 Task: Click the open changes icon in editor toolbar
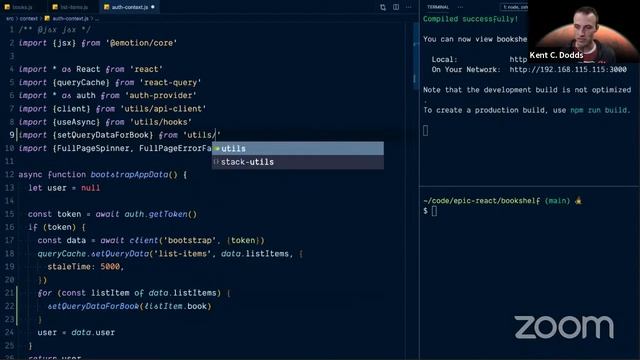383,7
